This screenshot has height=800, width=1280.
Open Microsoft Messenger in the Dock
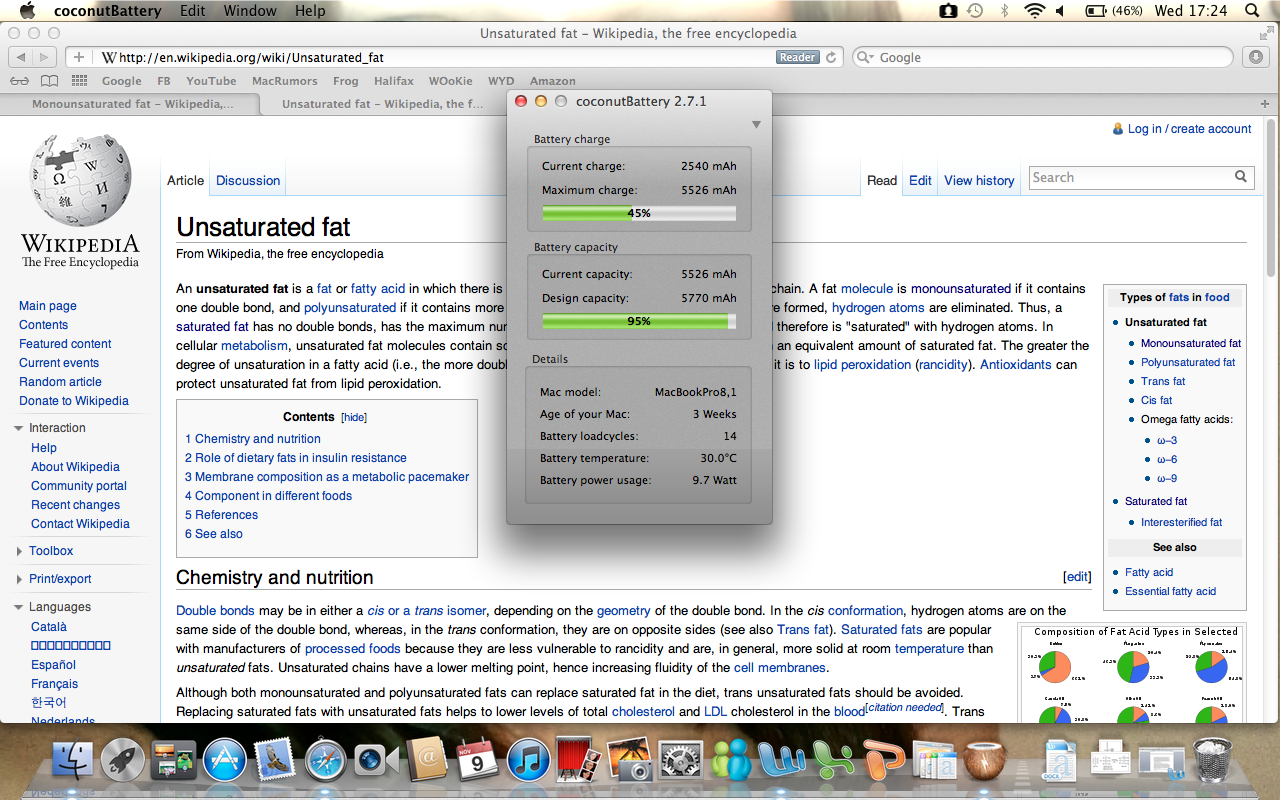(x=733, y=761)
